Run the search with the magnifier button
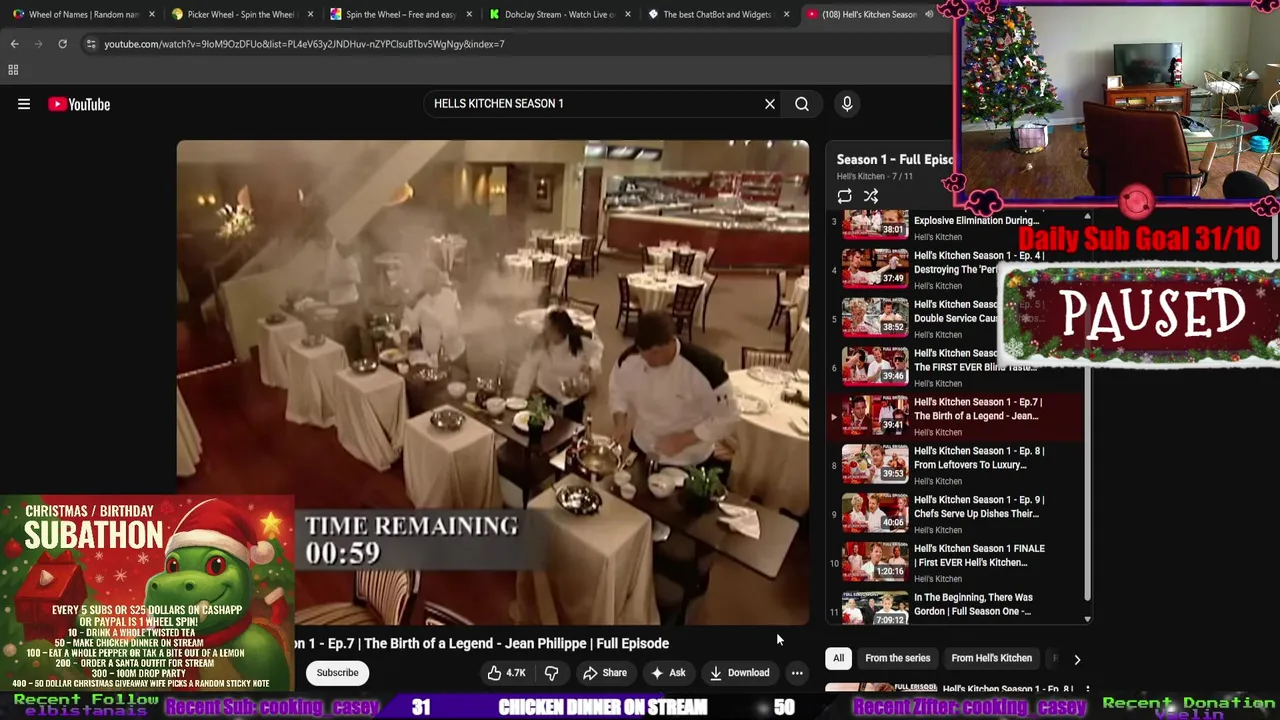1280x720 pixels. click(x=802, y=104)
